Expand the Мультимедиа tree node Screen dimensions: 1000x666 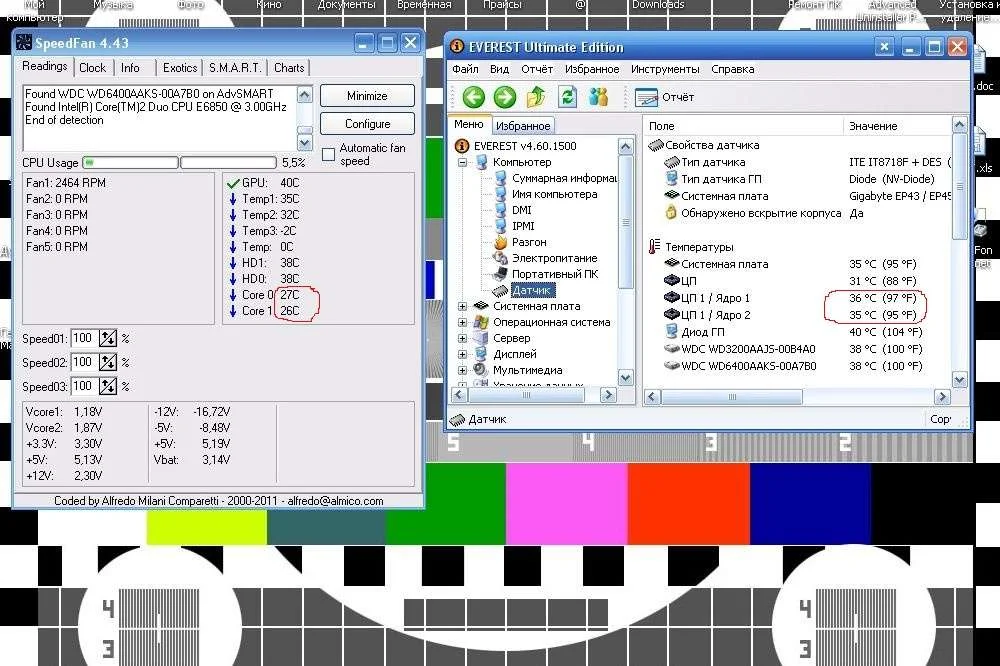pyautogui.click(x=462, y=370)
